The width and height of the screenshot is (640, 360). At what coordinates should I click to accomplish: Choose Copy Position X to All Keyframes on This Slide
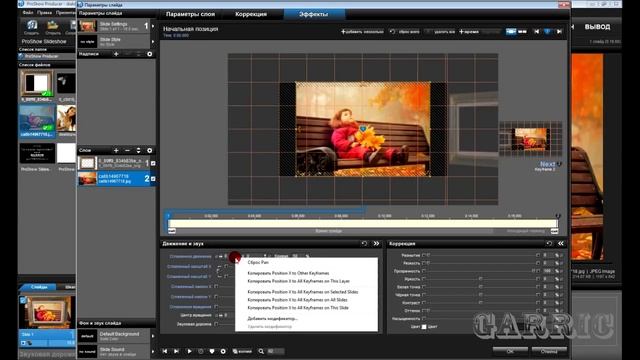click(x=298, y=308)
